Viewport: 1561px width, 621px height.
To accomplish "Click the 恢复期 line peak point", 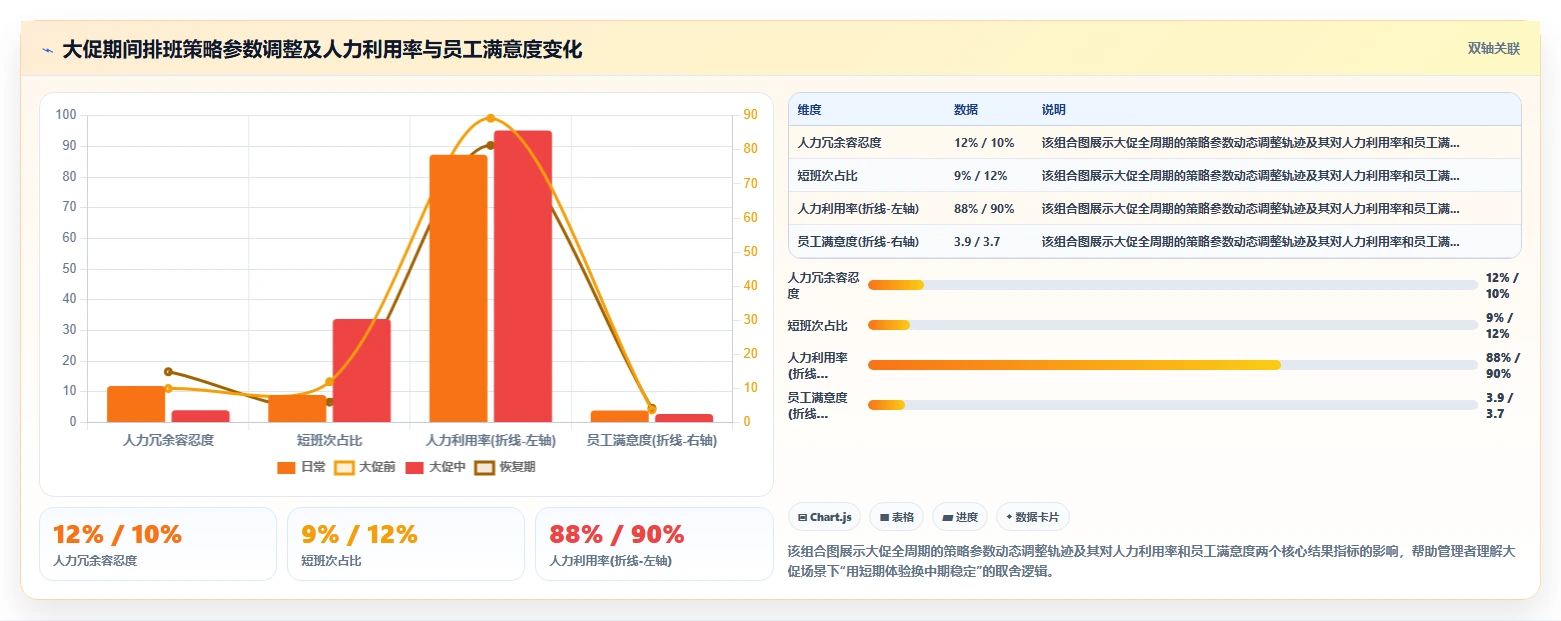I will tap(490, 146).
